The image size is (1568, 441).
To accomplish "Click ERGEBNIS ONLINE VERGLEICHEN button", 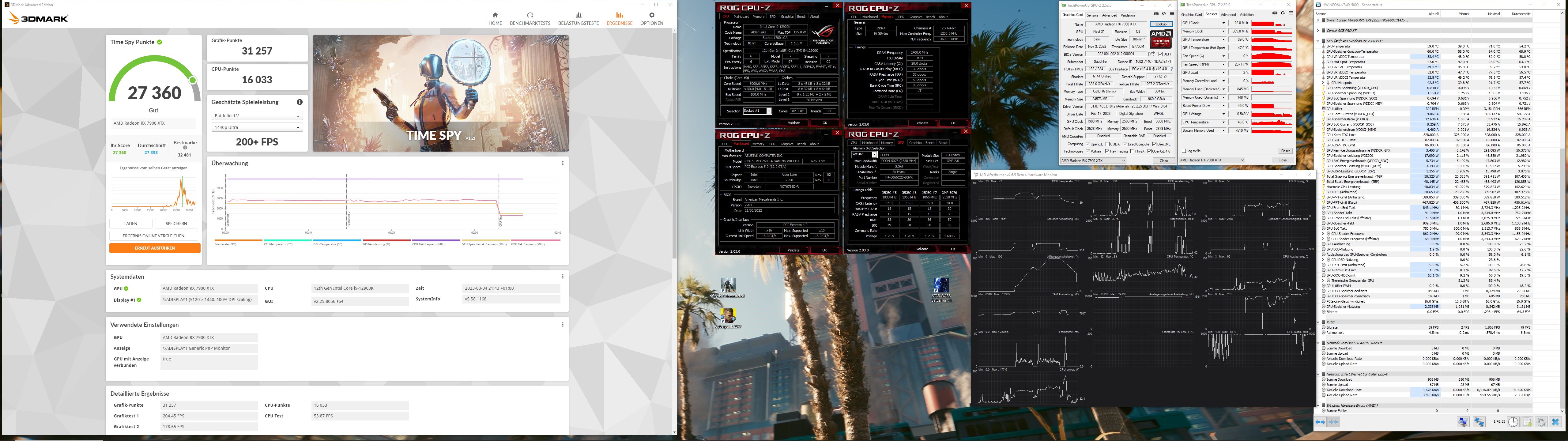I will pos(153,236).
